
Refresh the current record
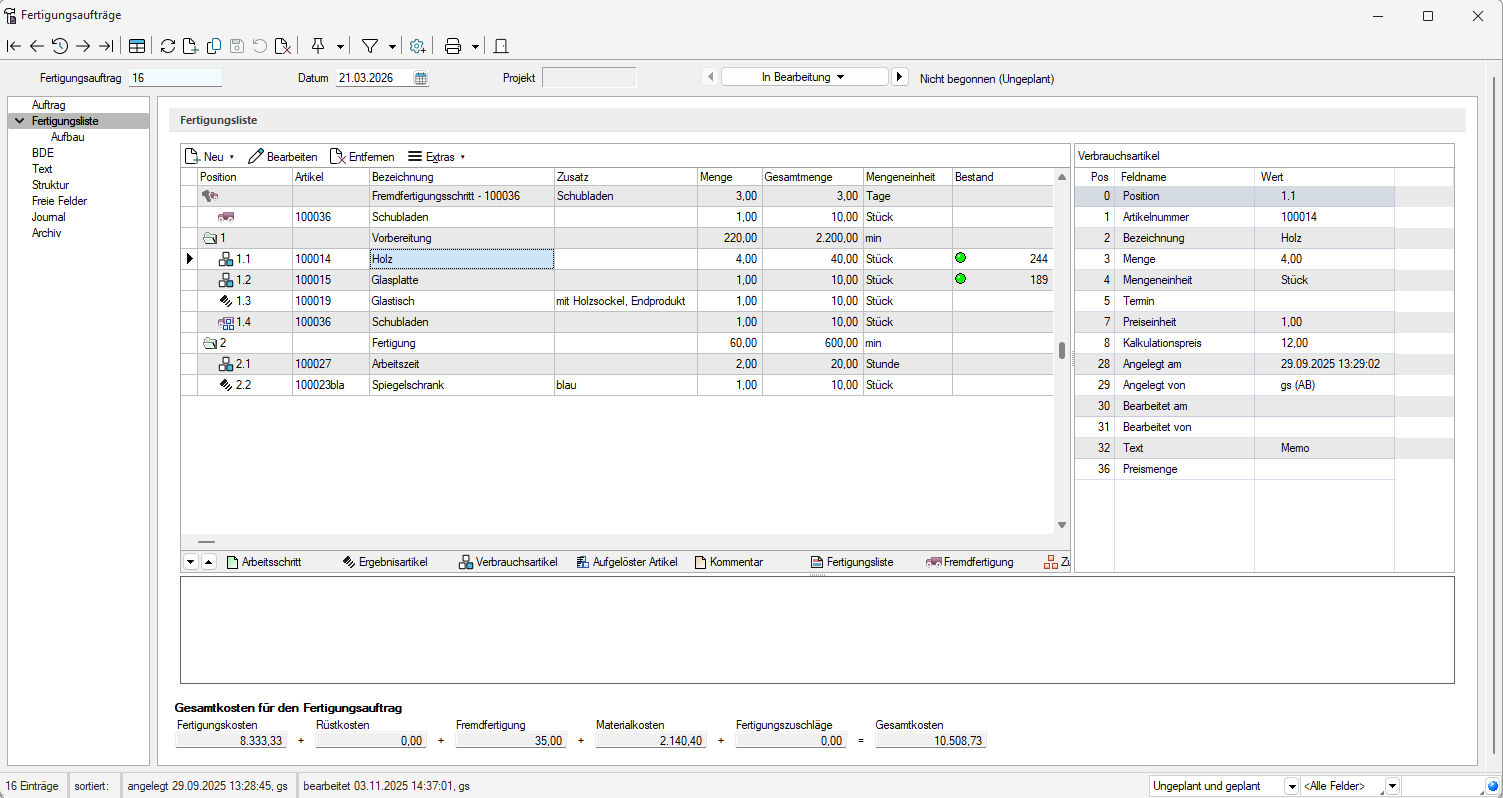(x=168, y=46)
